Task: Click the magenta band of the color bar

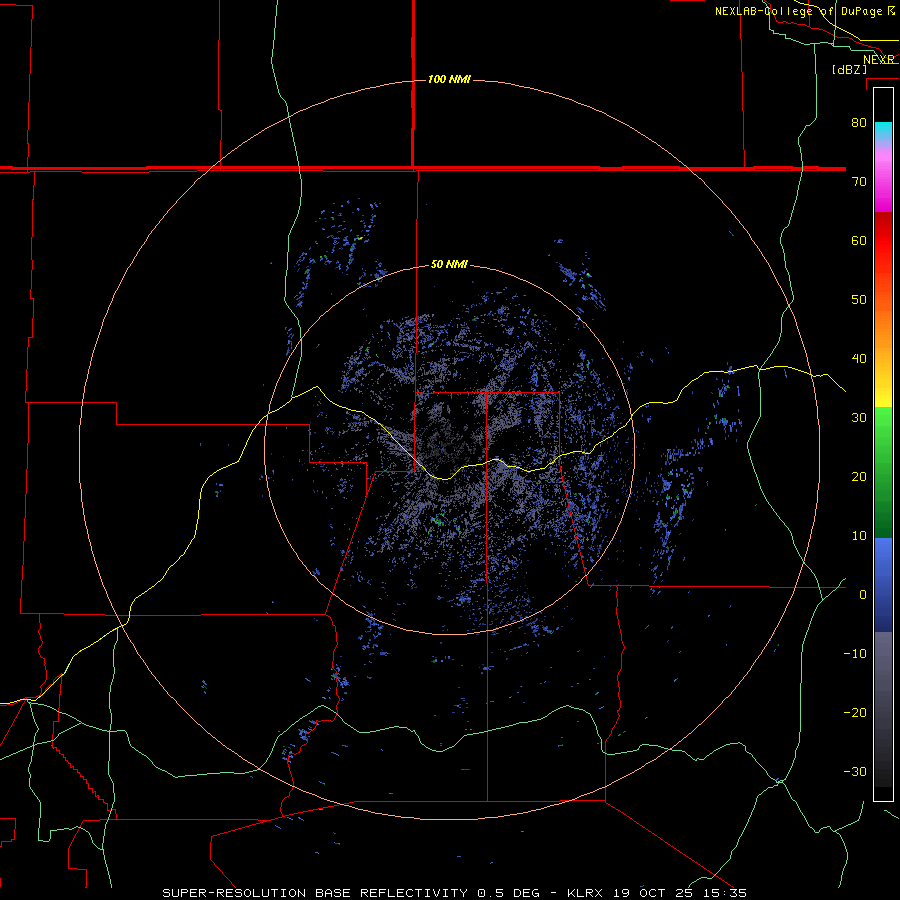Action: pyautogui.click(x=883, y=184)
